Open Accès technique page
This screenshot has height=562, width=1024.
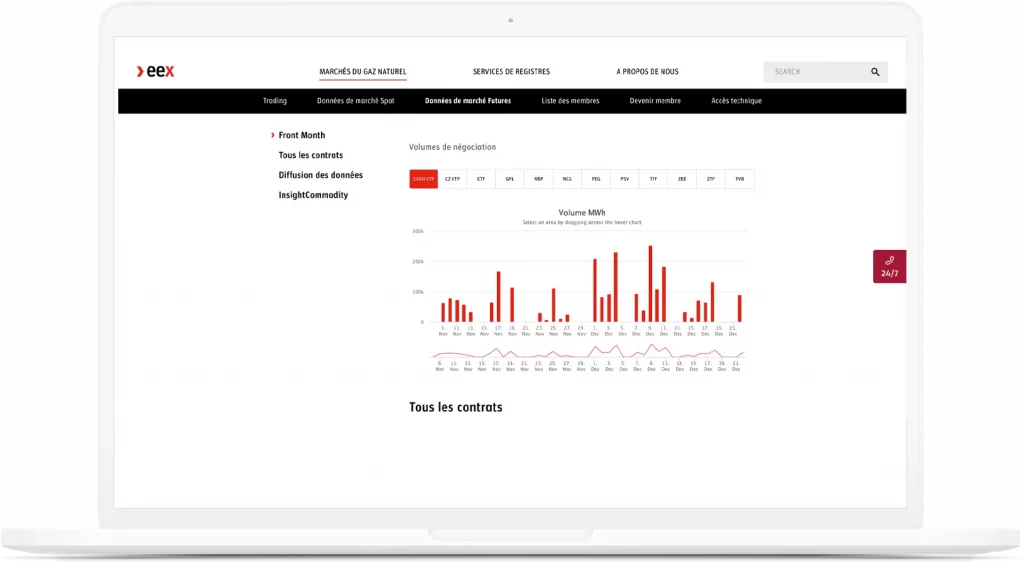pyautogui.click(x=736, y=101)
